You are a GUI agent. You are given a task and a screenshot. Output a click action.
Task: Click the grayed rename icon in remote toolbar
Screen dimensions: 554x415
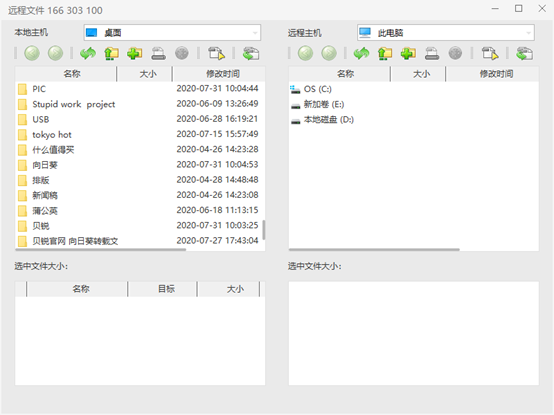[x=432, y=53]
